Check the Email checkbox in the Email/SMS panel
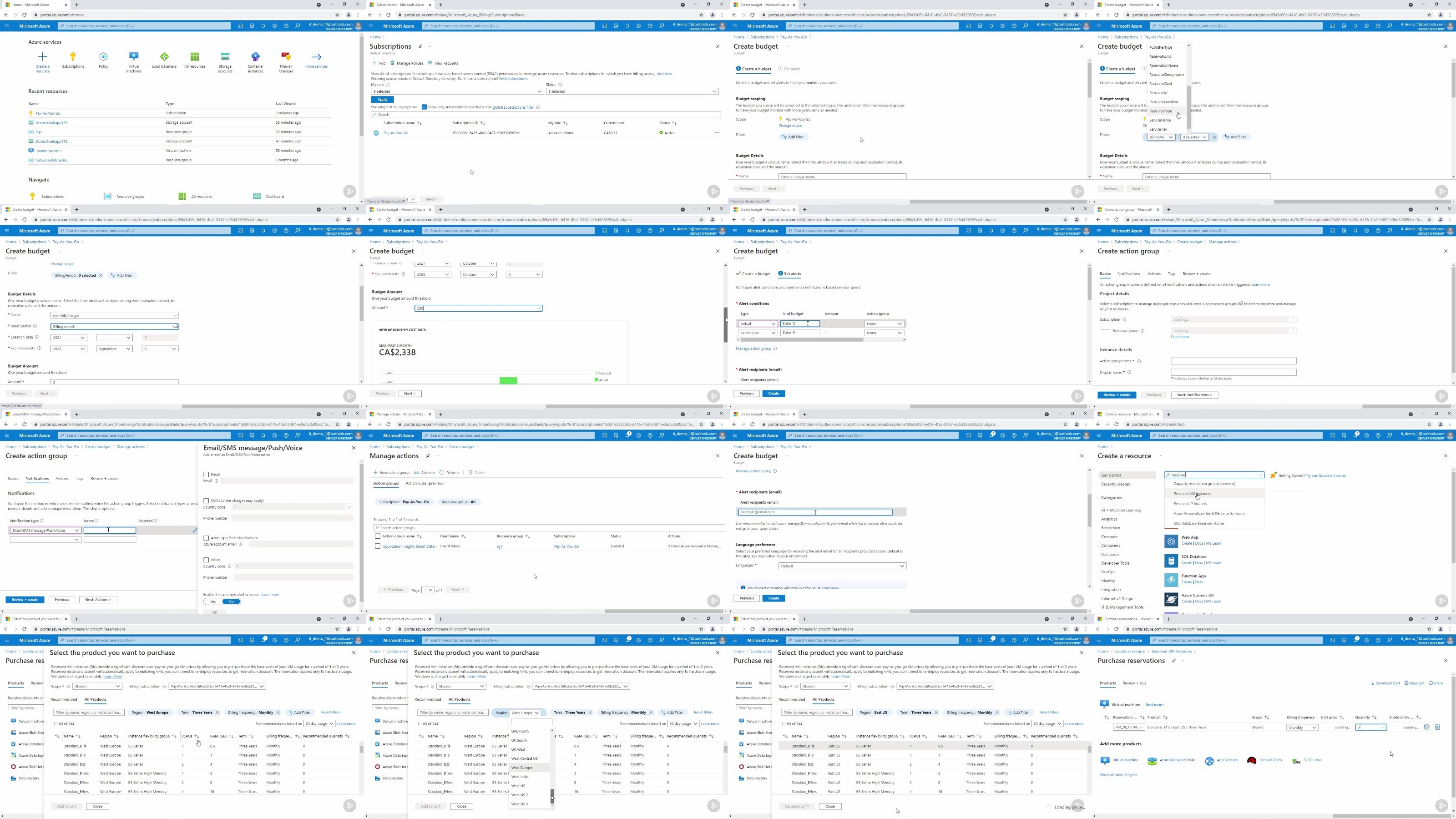The height and width of the screenshot is (819, 1456). (x=206, y=475)
